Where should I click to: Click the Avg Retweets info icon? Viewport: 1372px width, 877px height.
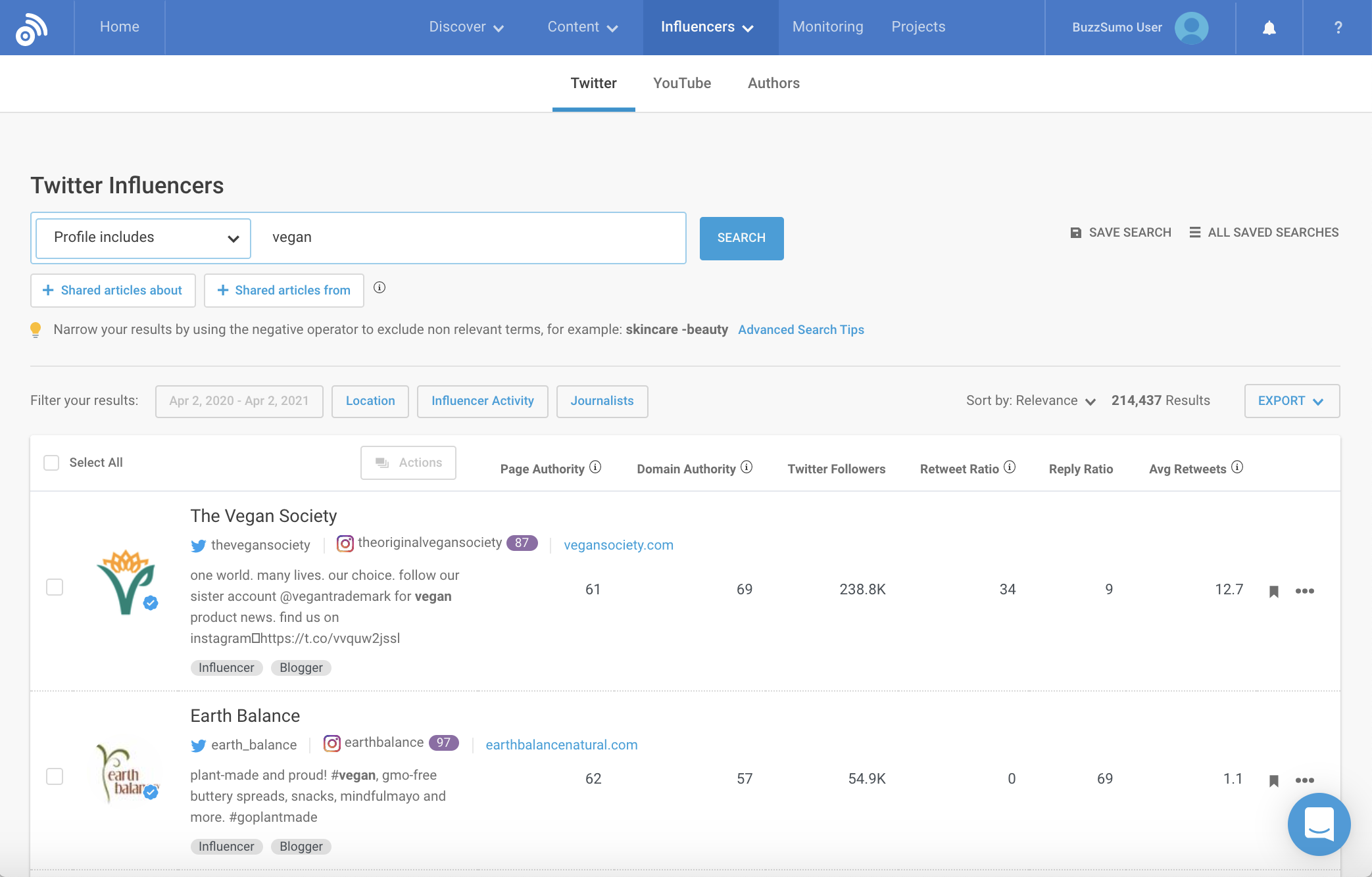[x=1237, y=467]
